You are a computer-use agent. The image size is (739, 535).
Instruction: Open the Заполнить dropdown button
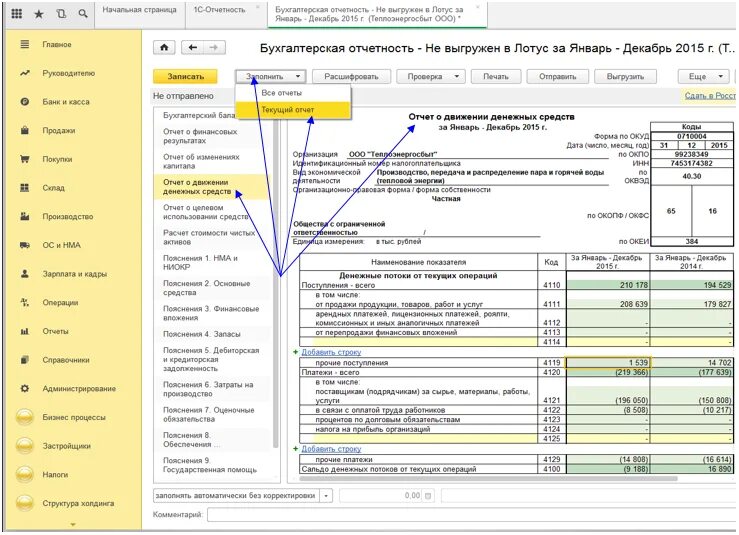click(271, 76)
